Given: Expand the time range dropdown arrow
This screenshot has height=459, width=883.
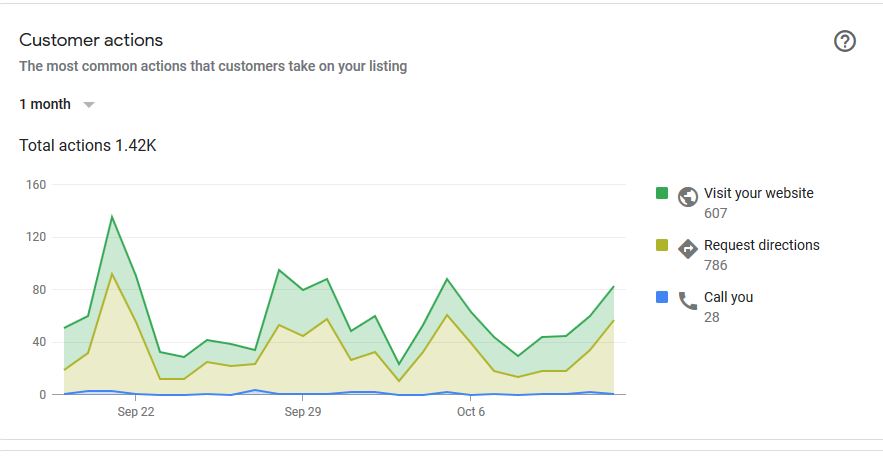Looking at the screenshot, I should (89, 105).
